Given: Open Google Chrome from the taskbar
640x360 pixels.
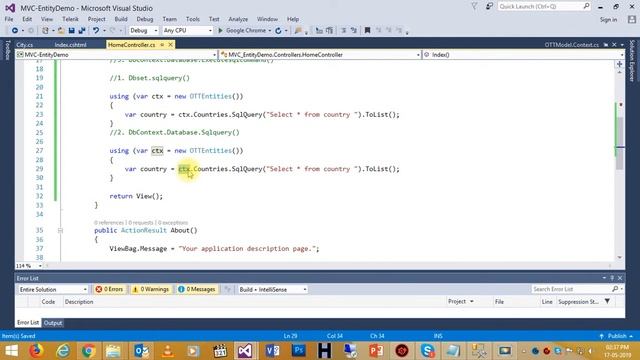Looking at the screenshot, I should pos(88,351).
